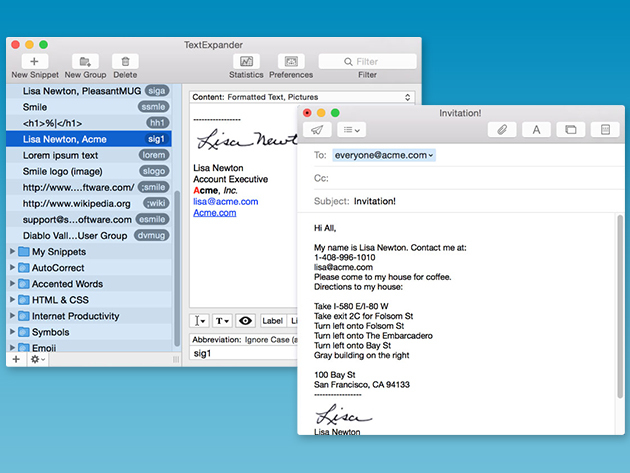
Task: Click the photo browser icon in Mail
Action: point(570,130)
